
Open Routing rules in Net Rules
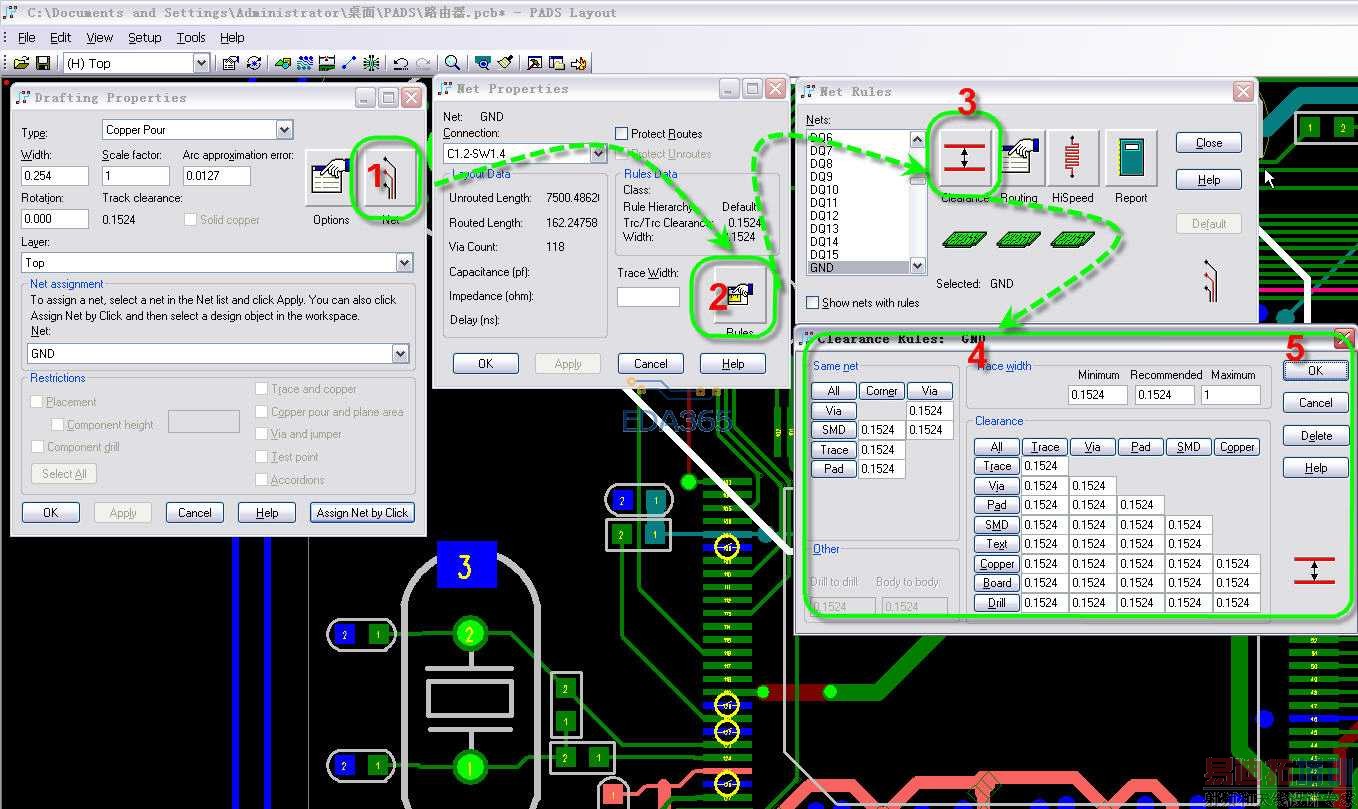tap(1019, 158)
